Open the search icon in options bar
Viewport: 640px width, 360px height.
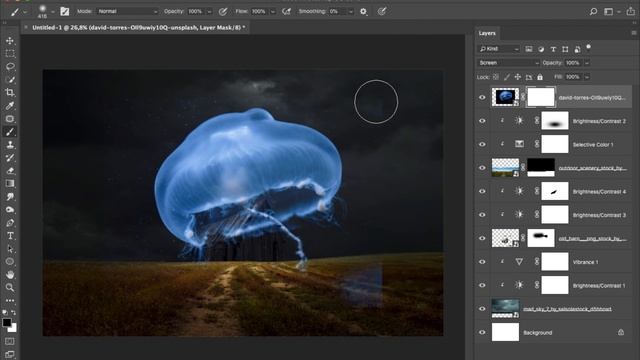(593, 11)
